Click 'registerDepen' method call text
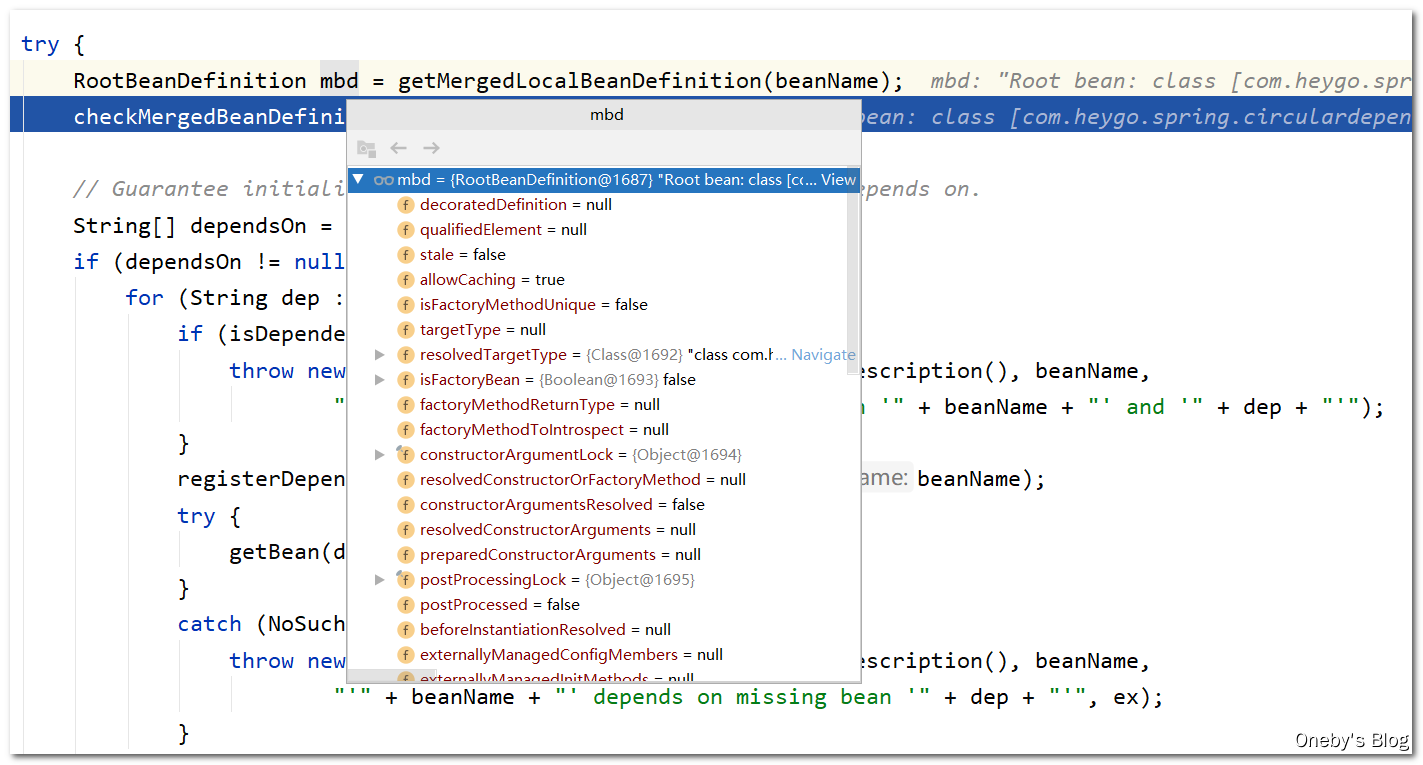This screenshot has height=765, width=1423. point(261,479)
